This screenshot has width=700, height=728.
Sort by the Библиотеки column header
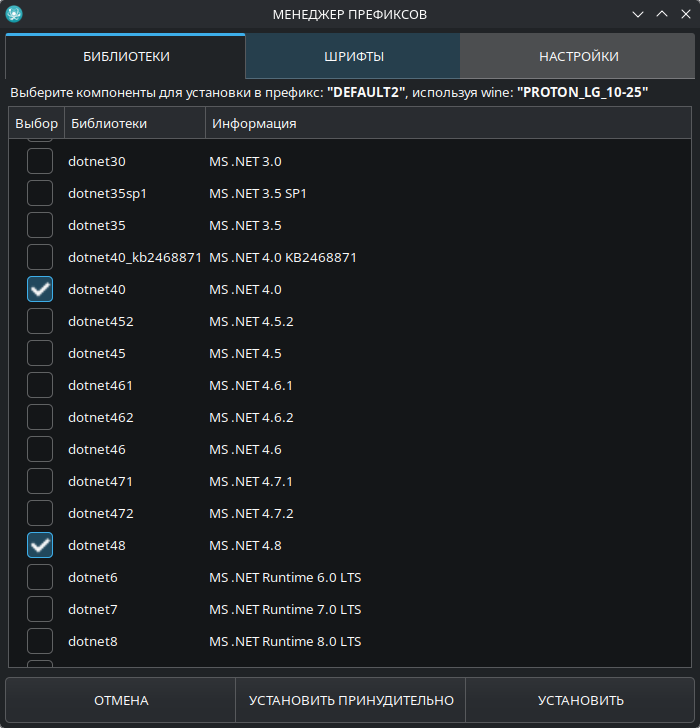(x=134, y=123)
